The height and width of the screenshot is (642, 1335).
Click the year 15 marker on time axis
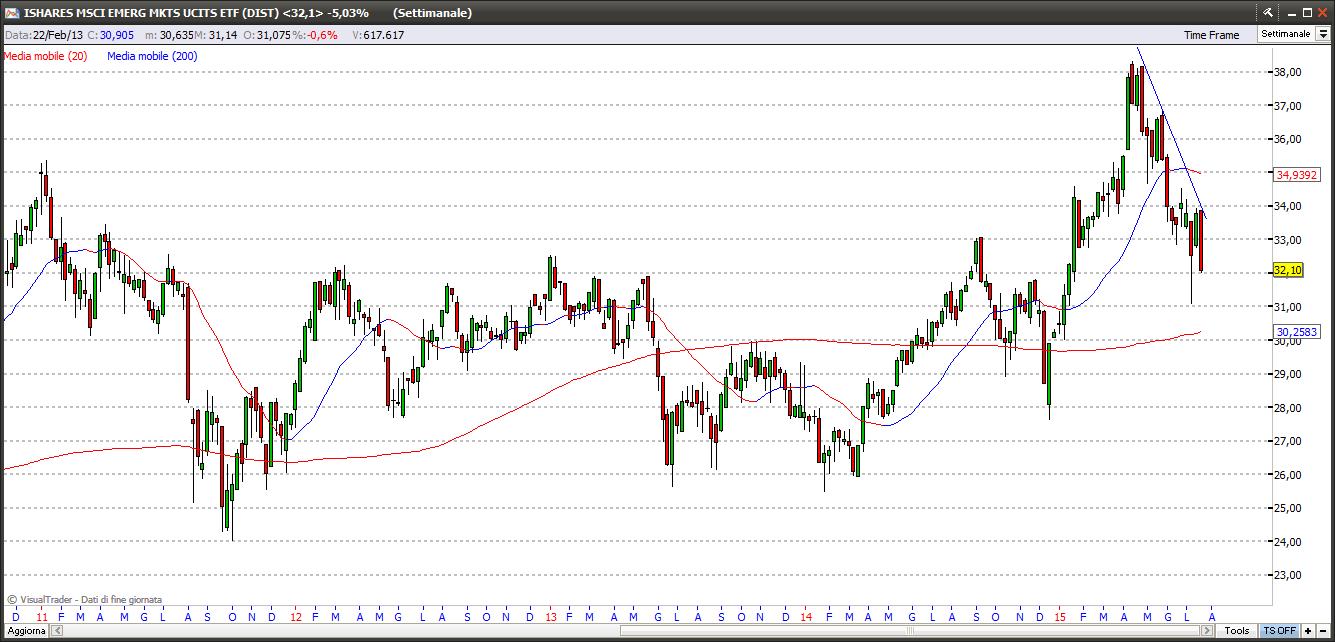1060,616
